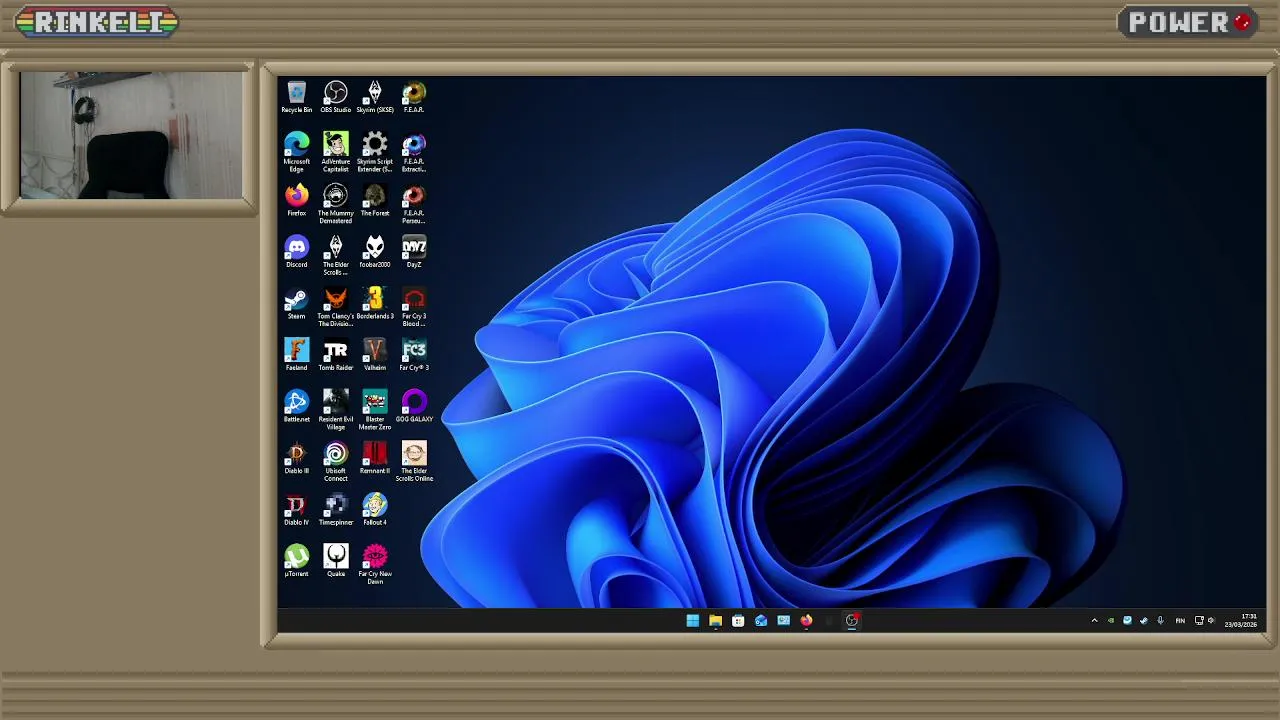This screenshot has width=1280, height=720.
Task: Select the Timespinner desktop shortcut
Action: tap(336, 510)
